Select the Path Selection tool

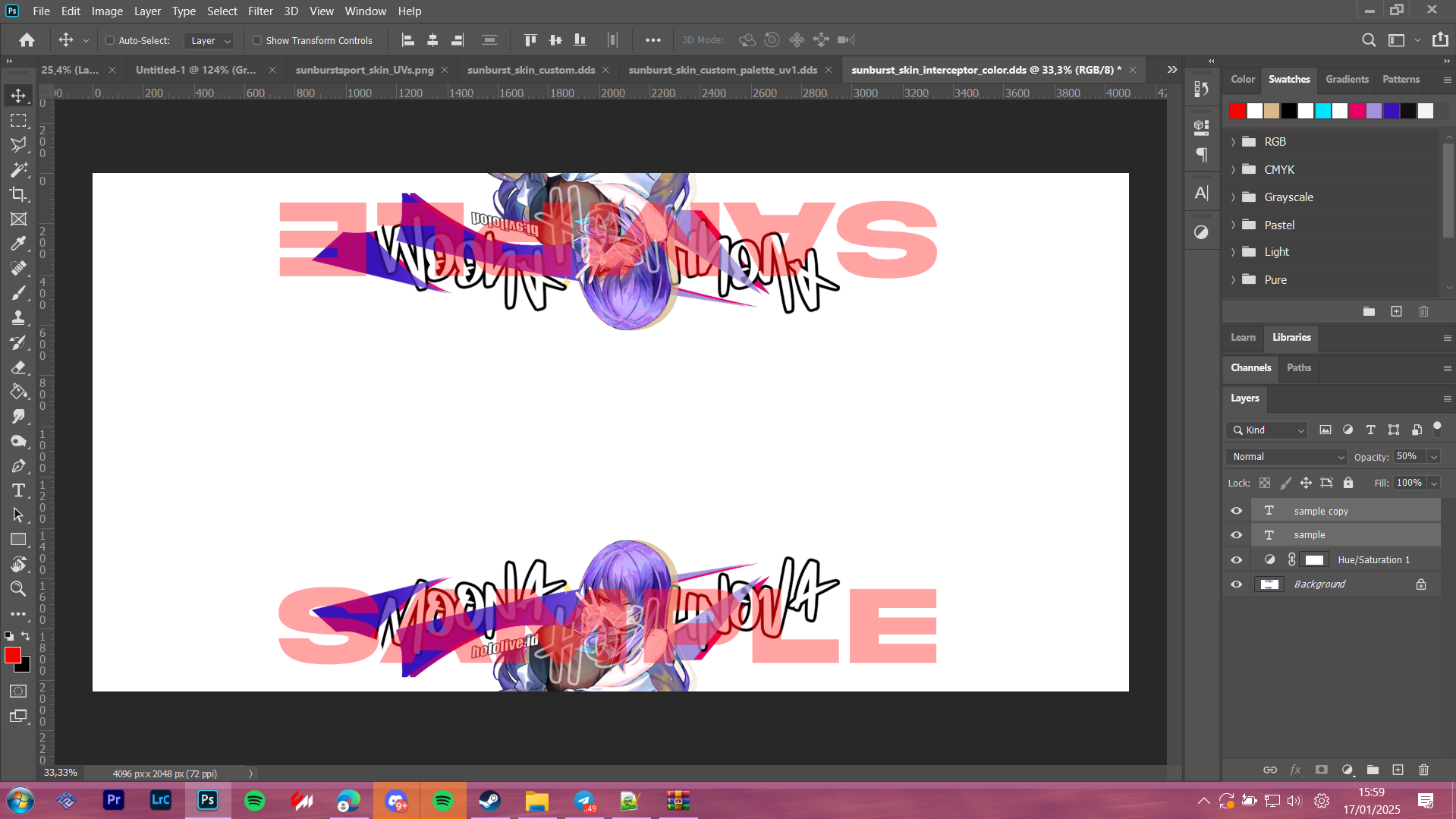tap(18, 515)
